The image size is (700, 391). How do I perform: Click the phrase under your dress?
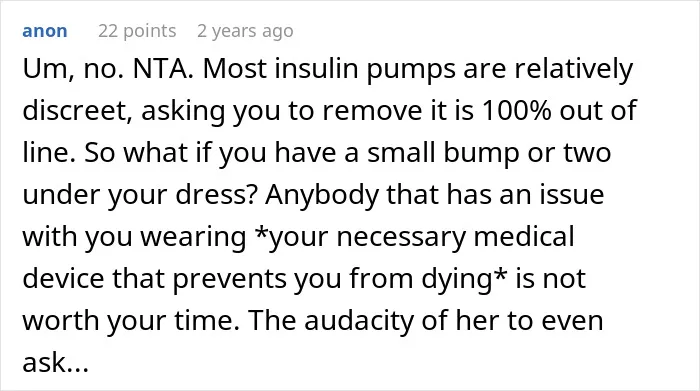140,195
